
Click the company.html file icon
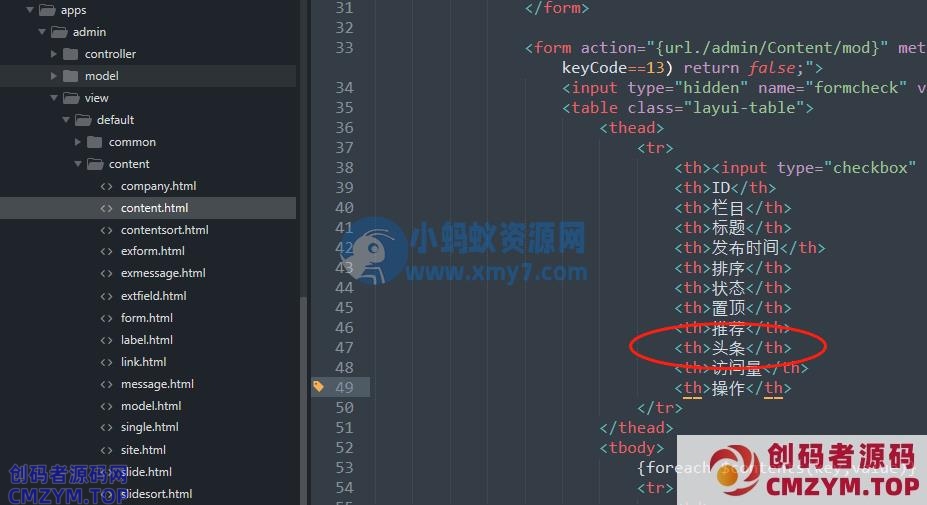106,186
